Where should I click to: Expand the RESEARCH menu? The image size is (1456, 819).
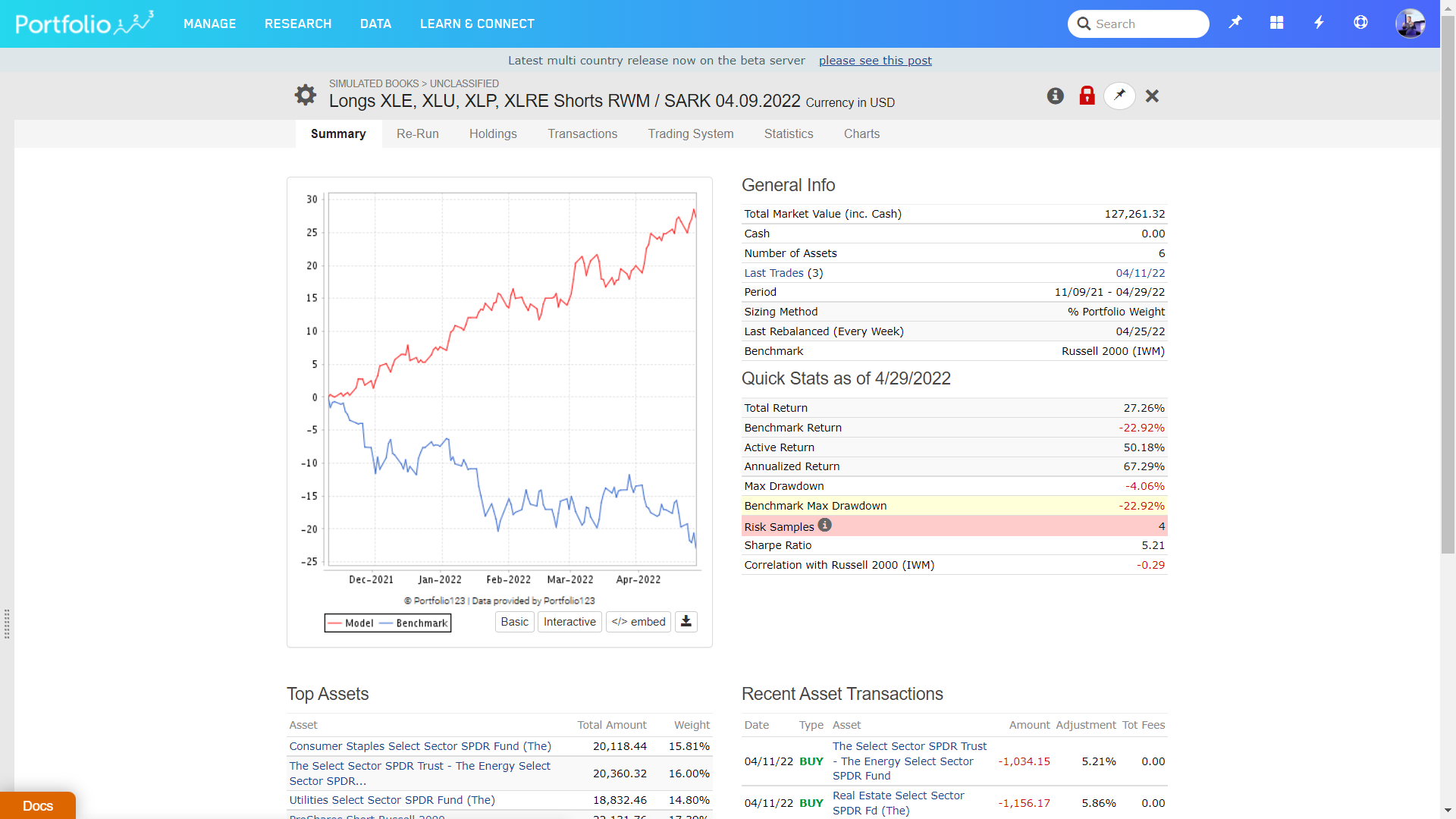[298, 24]
